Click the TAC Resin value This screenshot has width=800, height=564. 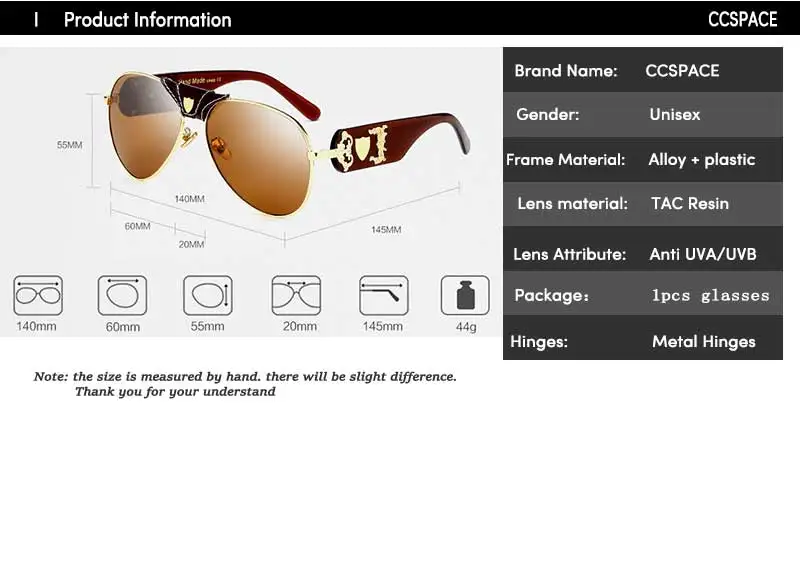[x=690, y=204]
